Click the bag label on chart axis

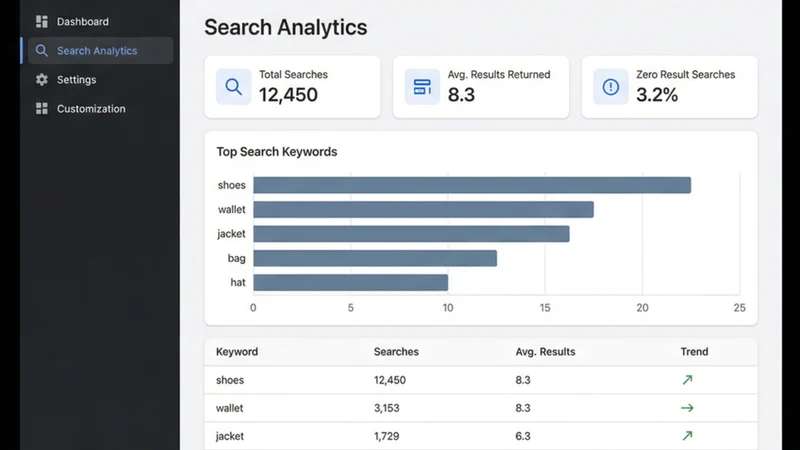coord(236,258)
